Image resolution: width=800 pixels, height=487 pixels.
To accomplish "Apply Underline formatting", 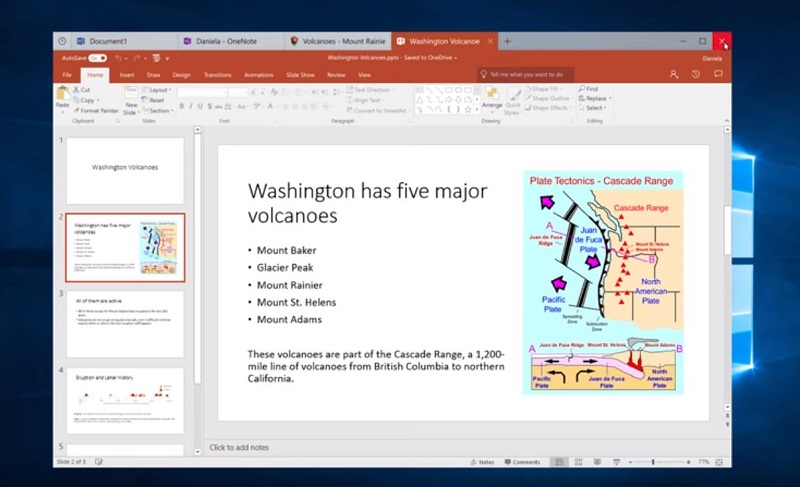I will pyautogui.click(x=200, y=106).
